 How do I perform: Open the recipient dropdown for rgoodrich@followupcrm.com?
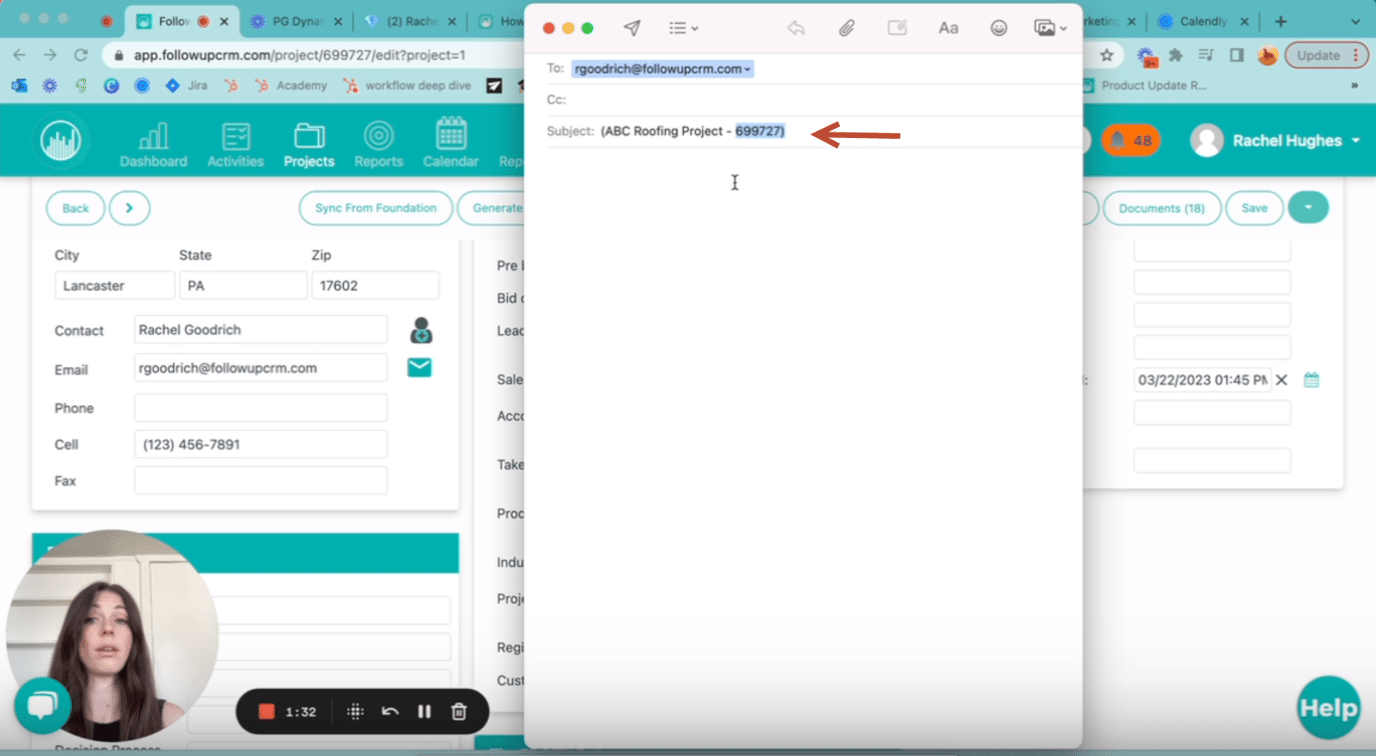click(x=745, y=68)
